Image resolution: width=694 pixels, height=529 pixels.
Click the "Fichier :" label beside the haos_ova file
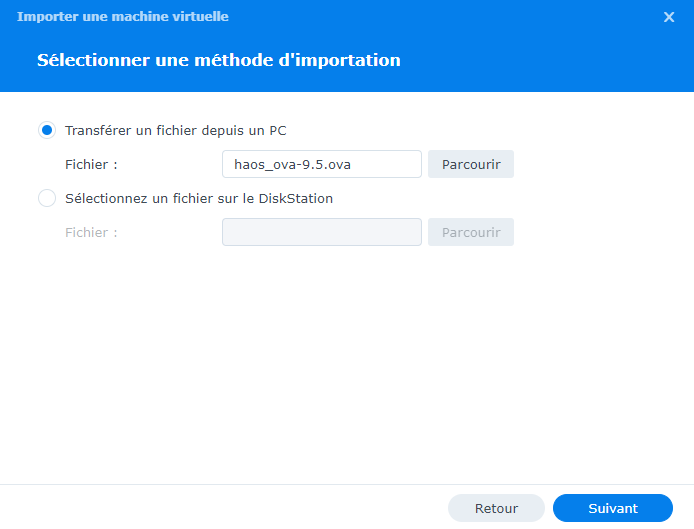click(91, 164)
